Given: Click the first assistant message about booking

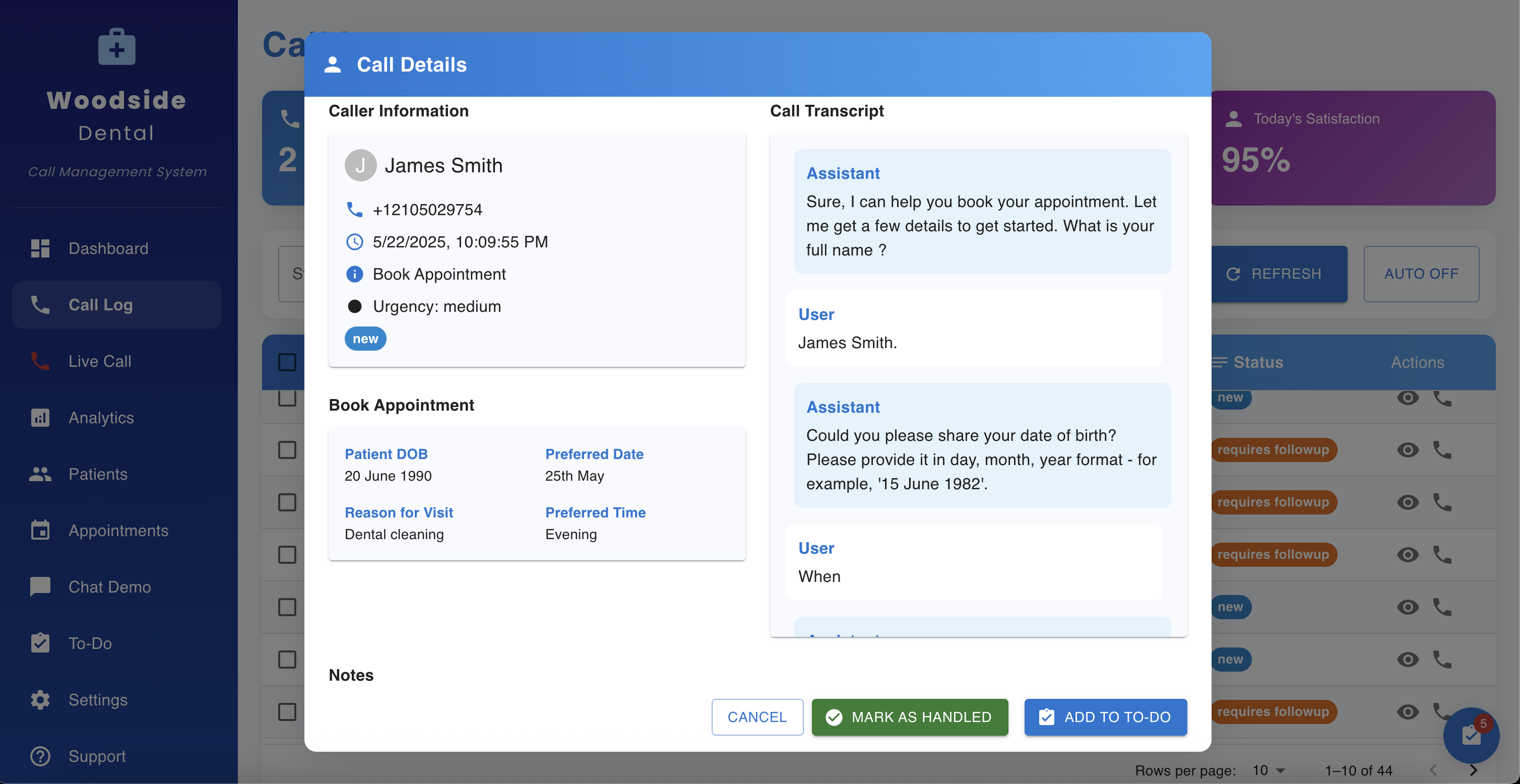Looking at the screenshot, I should (x=982, y=211).
